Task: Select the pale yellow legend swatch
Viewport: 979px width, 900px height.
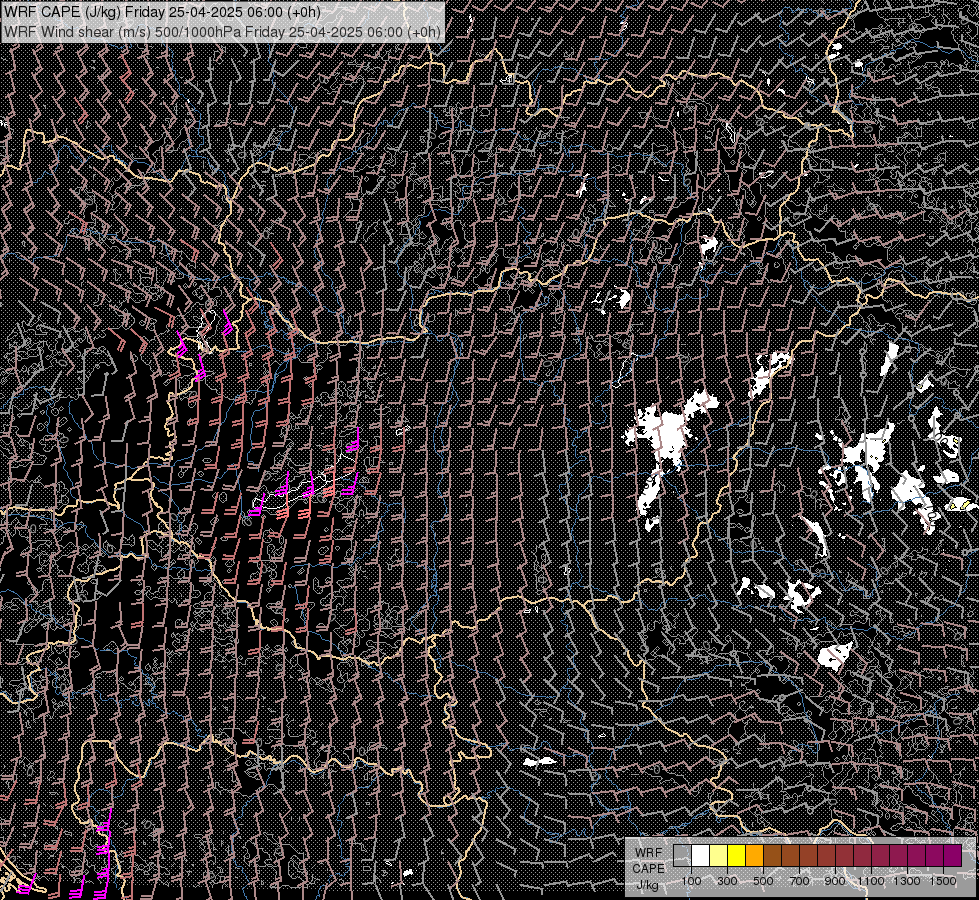Action: tap(719, 856)
